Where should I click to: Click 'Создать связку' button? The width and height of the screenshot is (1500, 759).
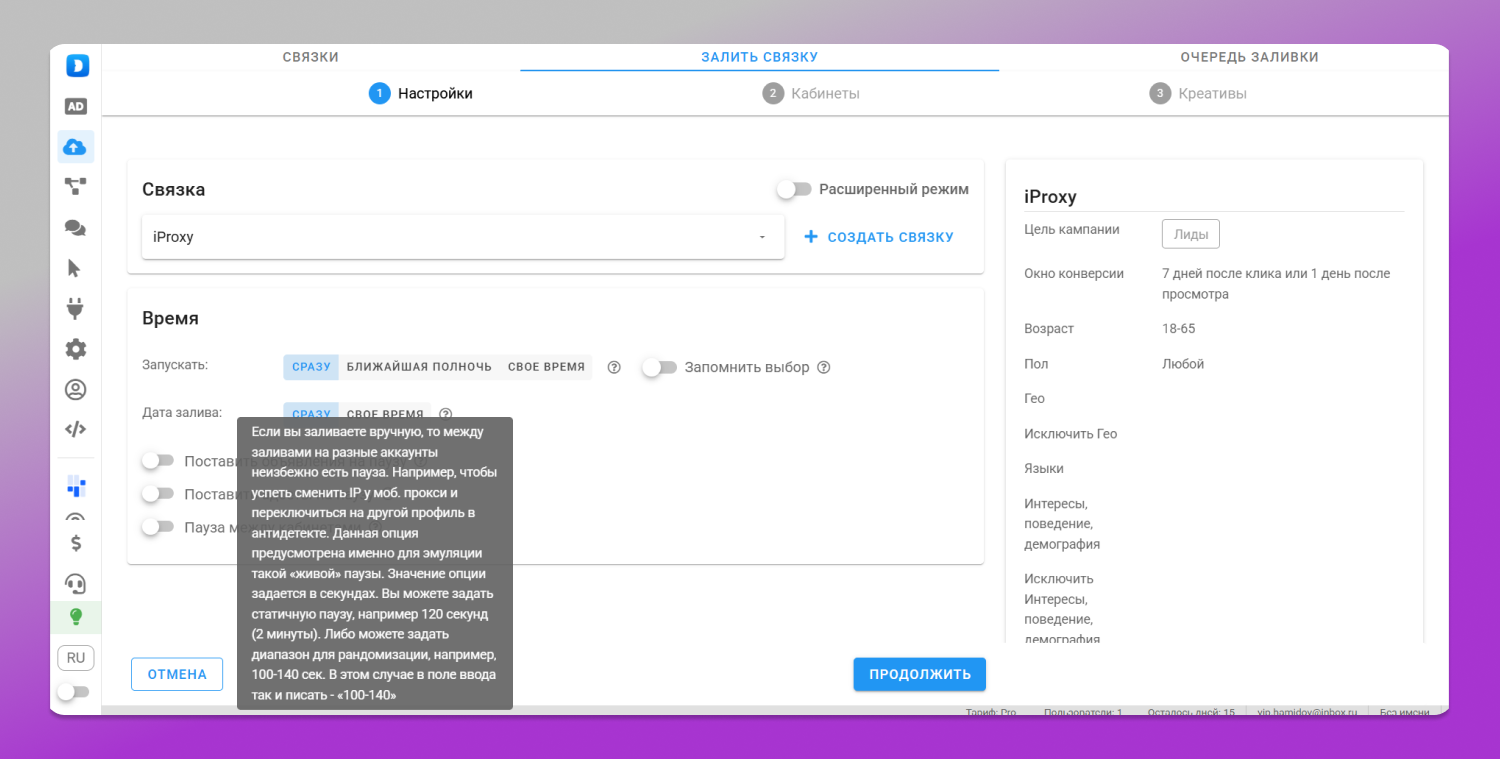879,237
